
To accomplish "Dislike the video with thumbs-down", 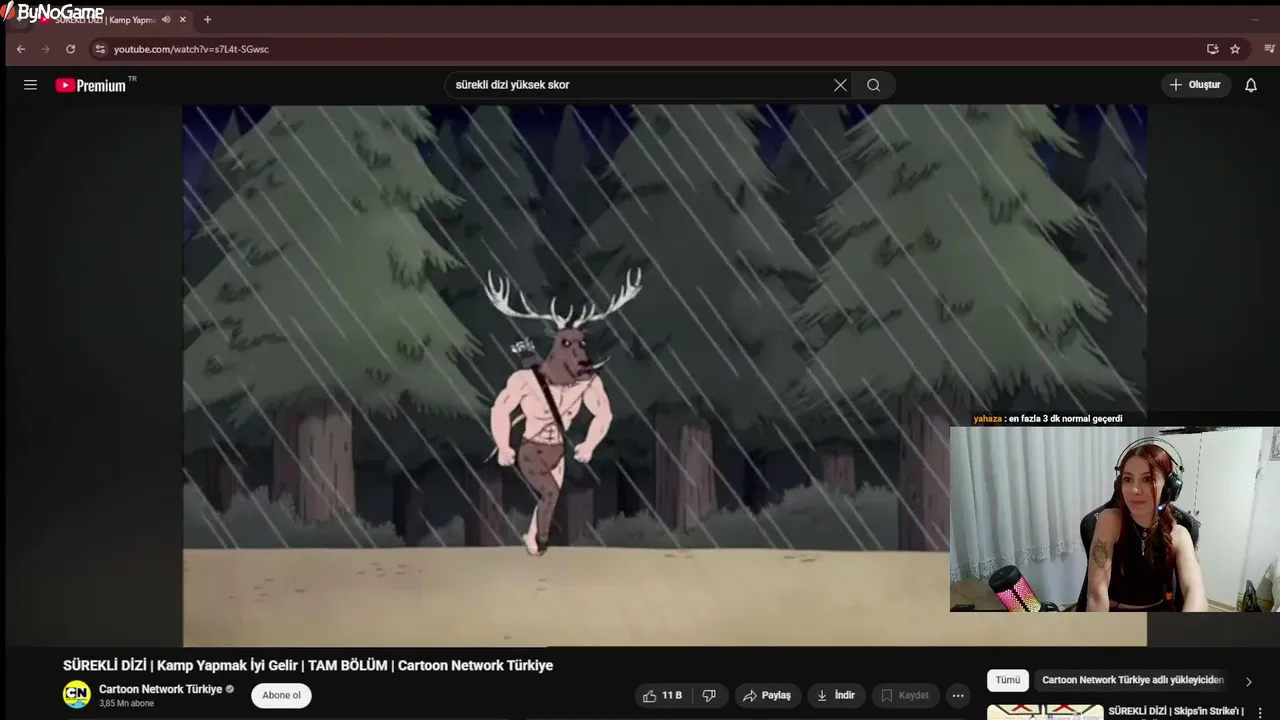I will (x=709, y=696).
